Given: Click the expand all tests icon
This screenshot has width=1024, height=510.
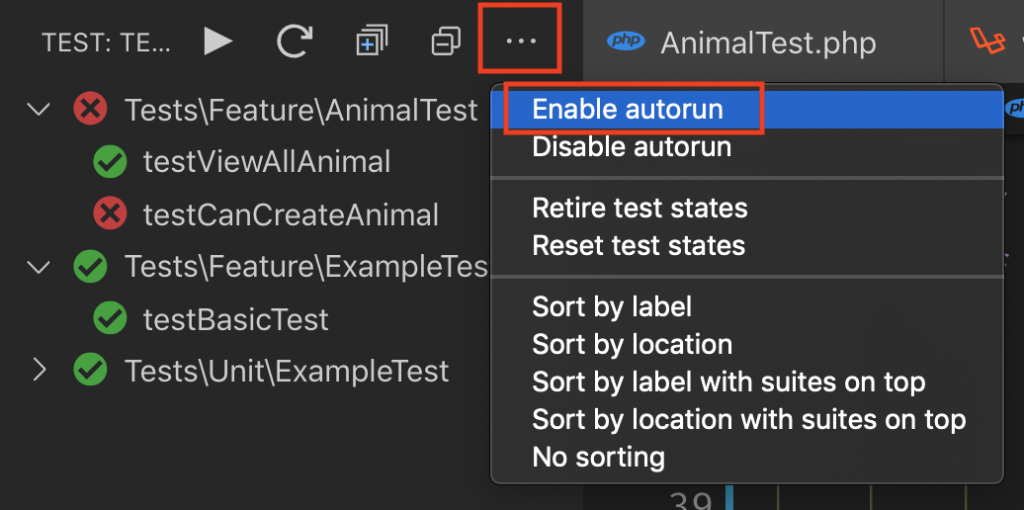Looking at the screenshot, I should point(371,42).
